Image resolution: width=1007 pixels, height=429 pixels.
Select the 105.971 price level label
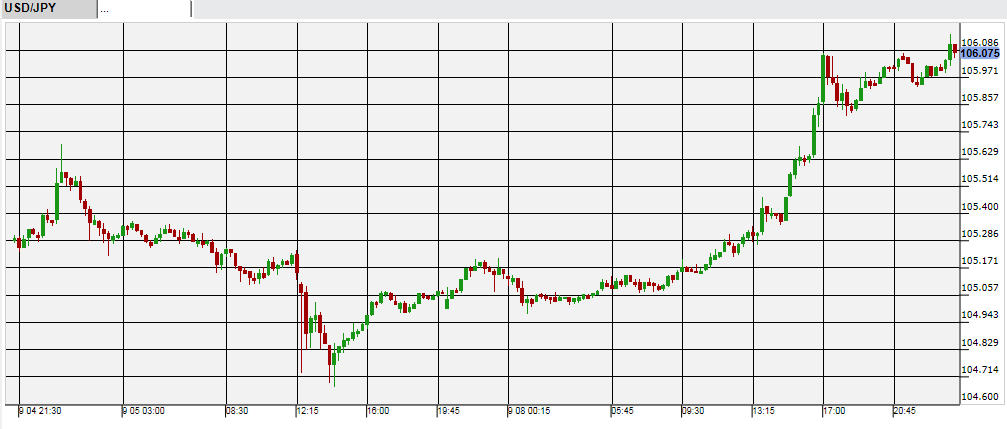pos(980,70)
